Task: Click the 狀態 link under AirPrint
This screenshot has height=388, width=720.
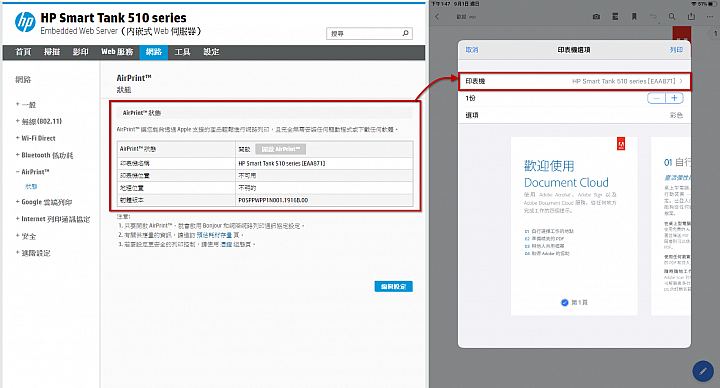Action: point(31,186)
